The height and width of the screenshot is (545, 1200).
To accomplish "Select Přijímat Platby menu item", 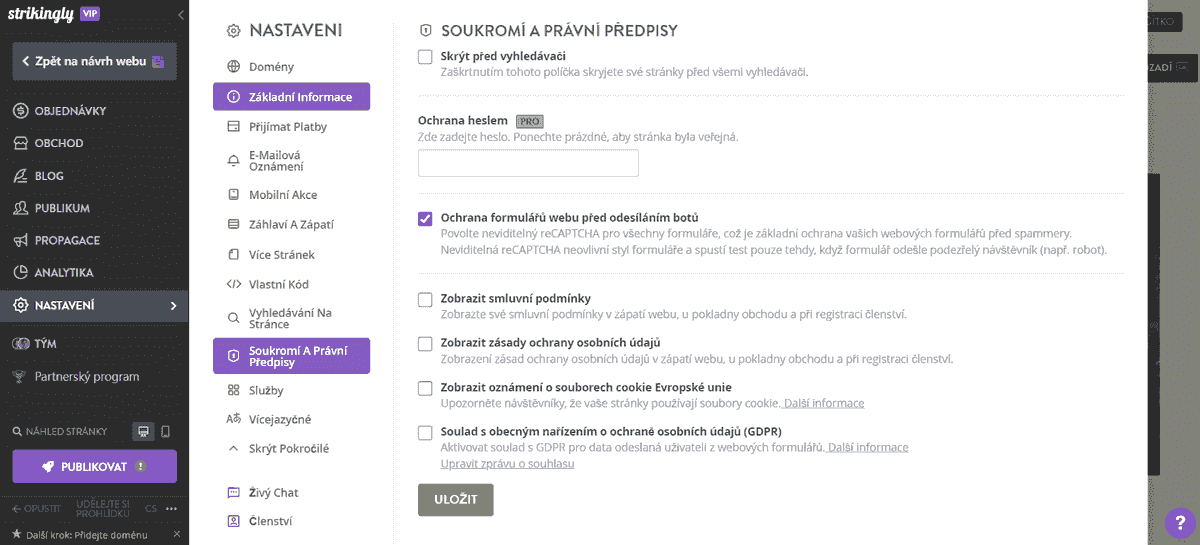I will tap(290, 127).
